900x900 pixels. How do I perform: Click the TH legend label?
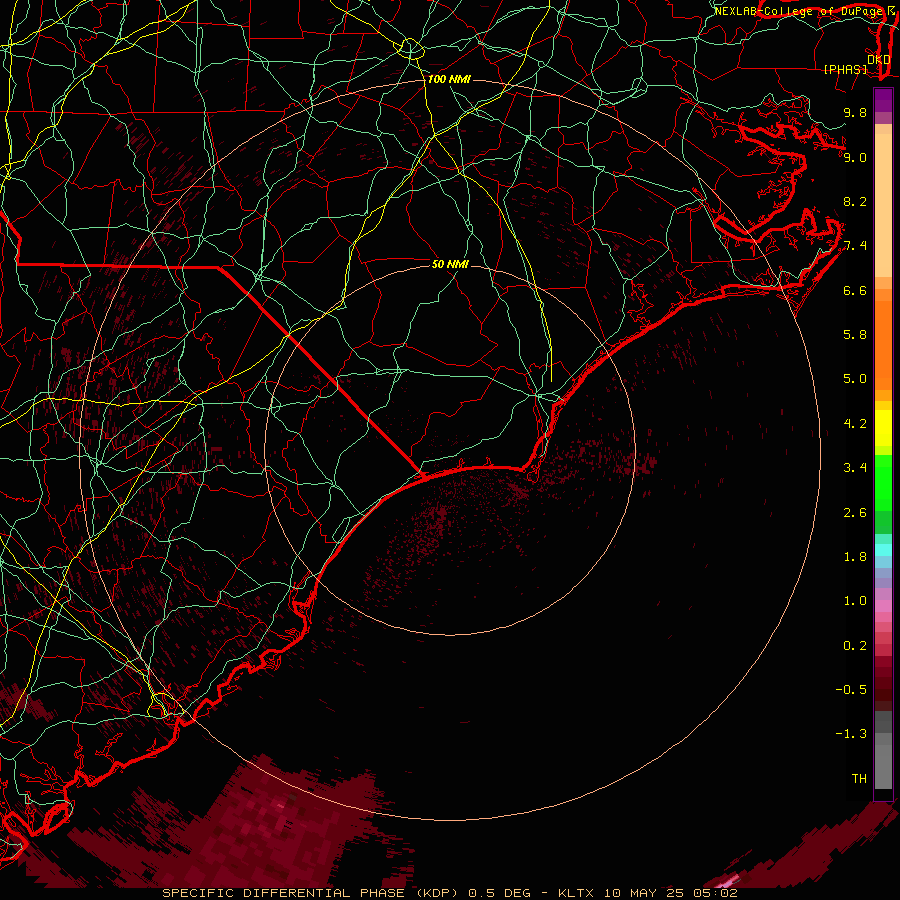coord(859,779)
